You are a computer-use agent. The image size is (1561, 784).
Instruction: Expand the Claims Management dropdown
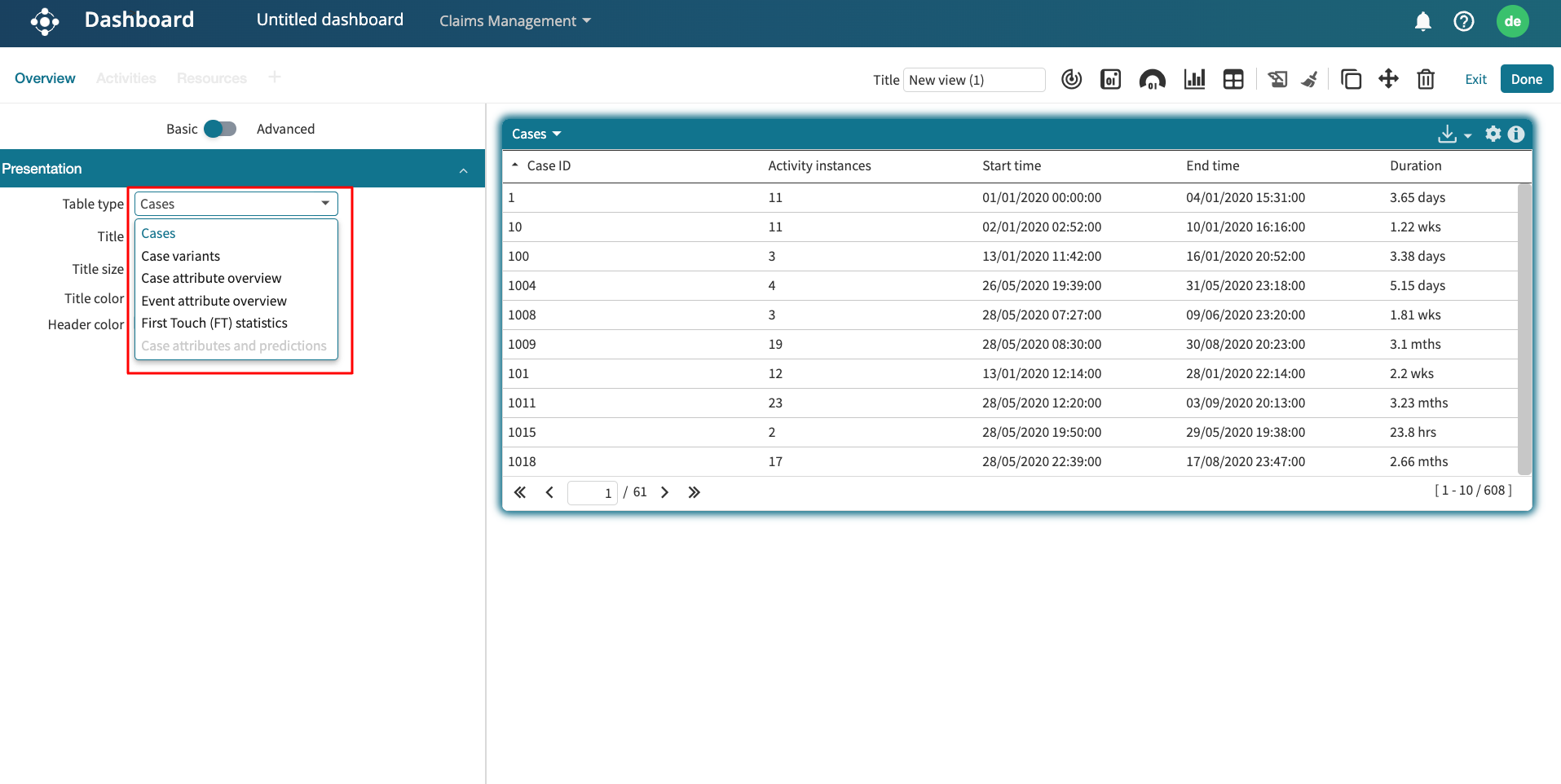point(514,21)
